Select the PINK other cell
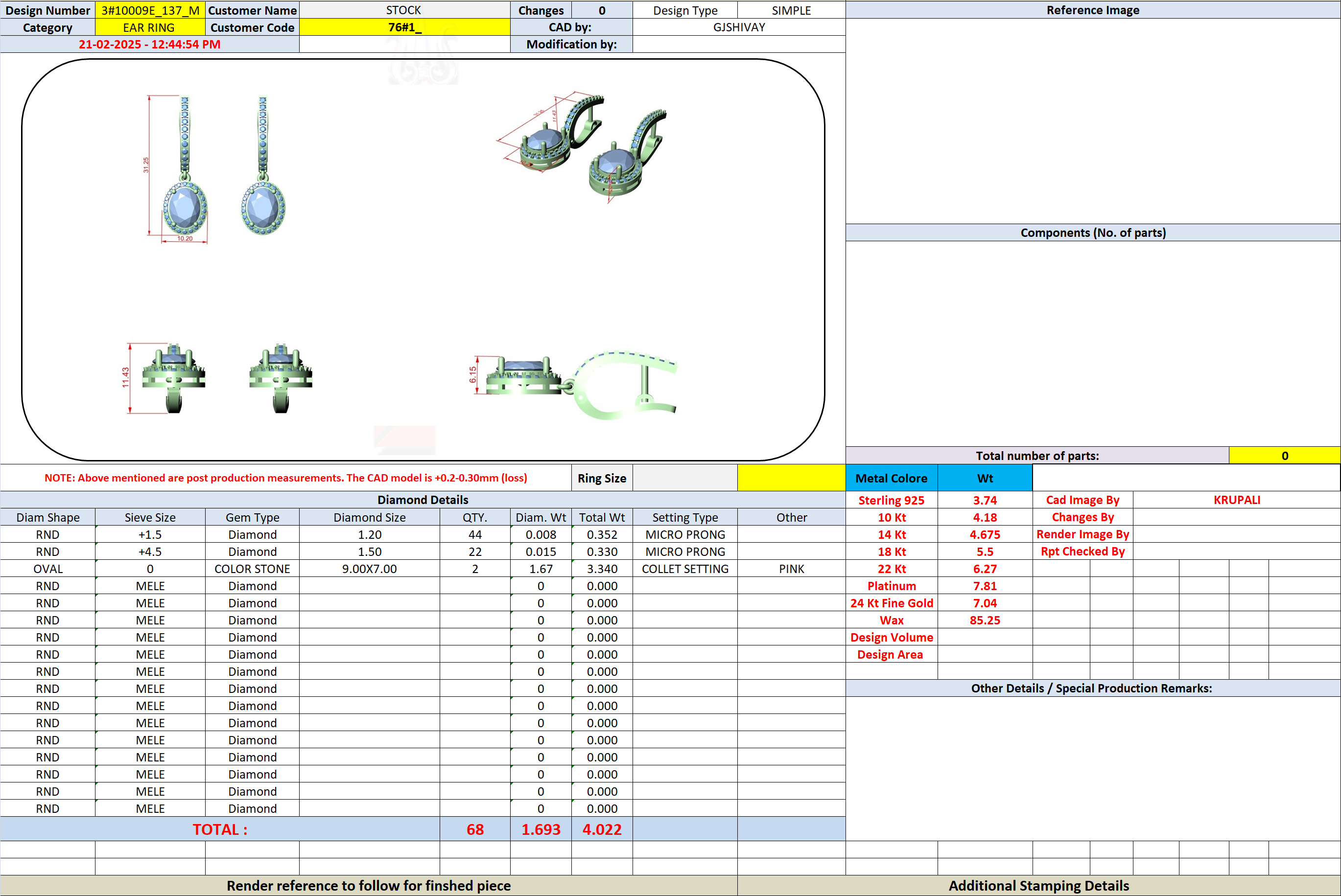Image resolution: width=1341 pixels, height=896 pixels. 791,569
